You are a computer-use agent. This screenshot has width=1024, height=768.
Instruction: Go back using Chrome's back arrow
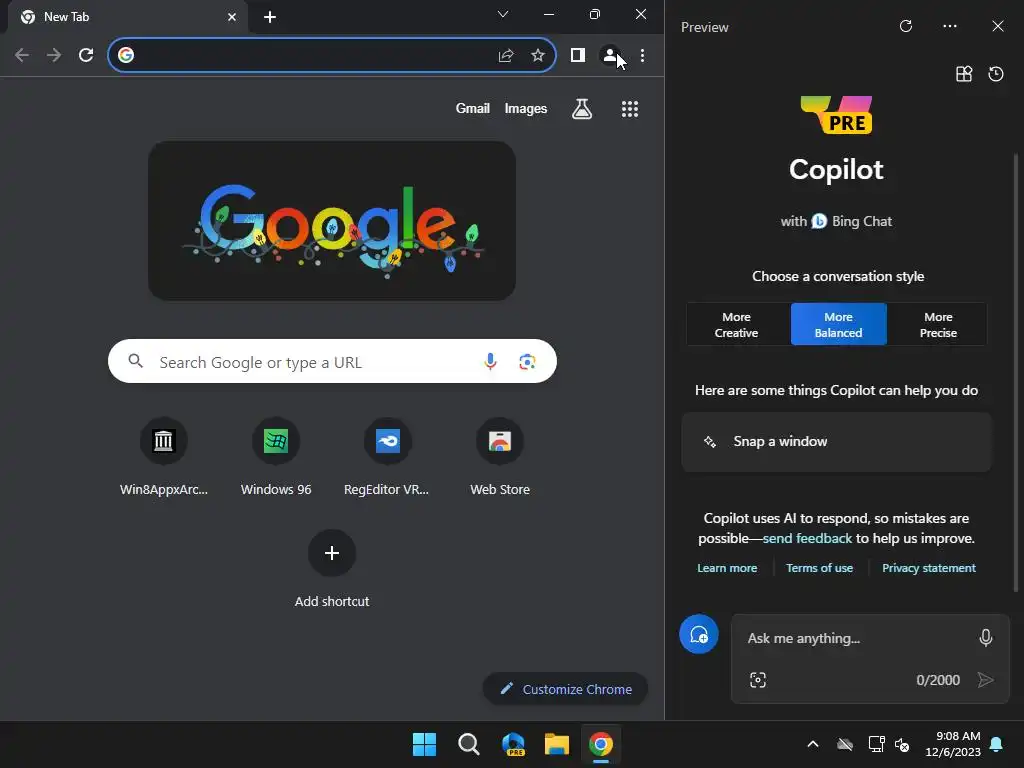(x=22, y=56)
